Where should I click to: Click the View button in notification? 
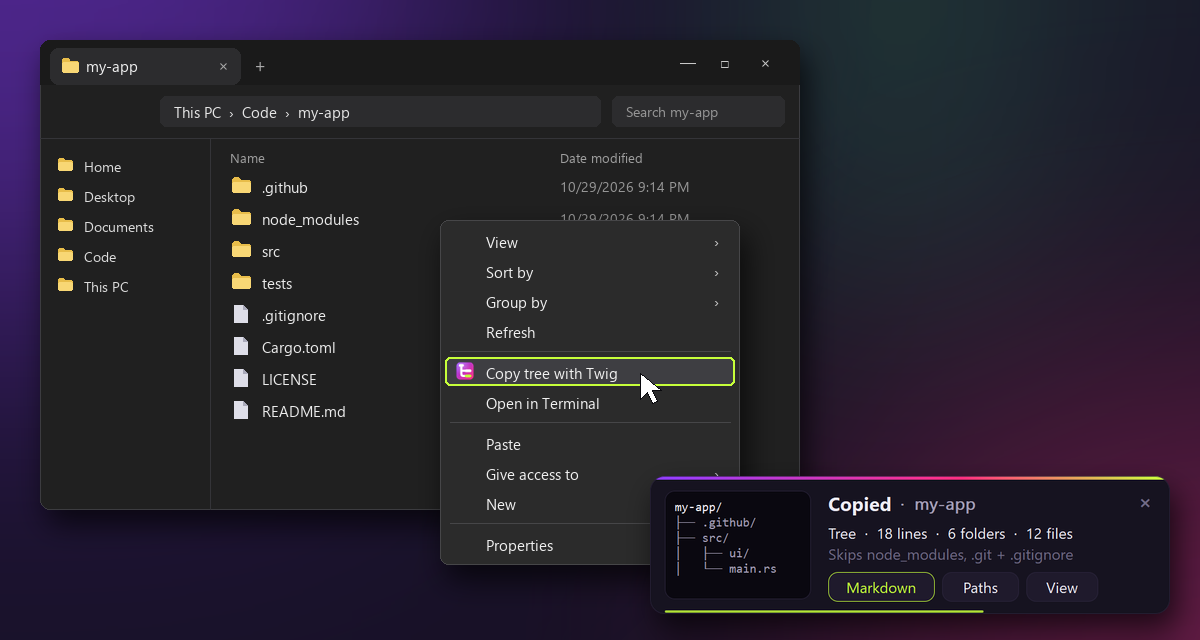tap(1062, 587)
